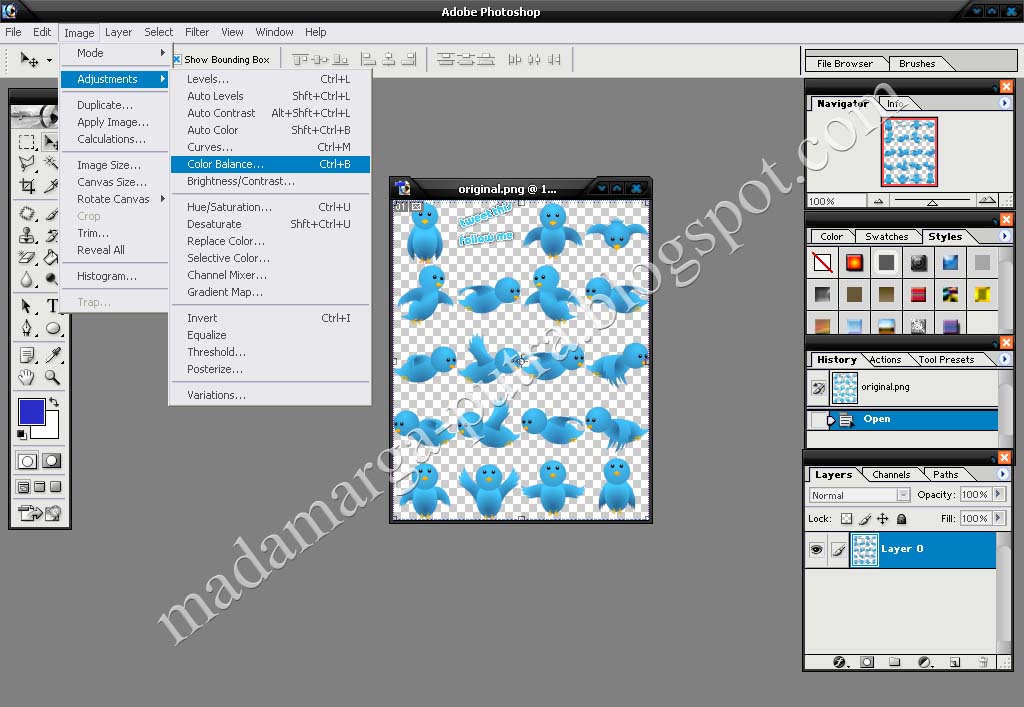Image resolution: width=1024 pixels, height=707 pixels.
Task: Switch to the Actions tab
Action: point(886,360)
